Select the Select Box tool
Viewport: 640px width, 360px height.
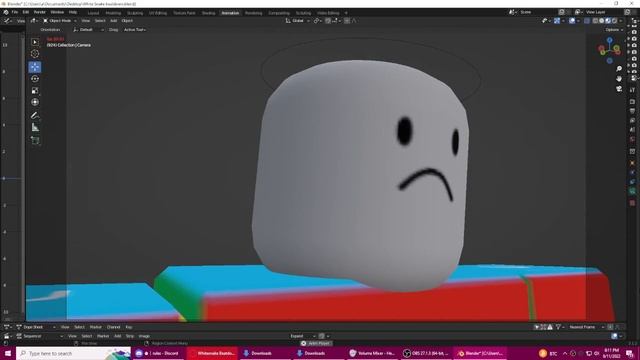[x=35, y=42]
